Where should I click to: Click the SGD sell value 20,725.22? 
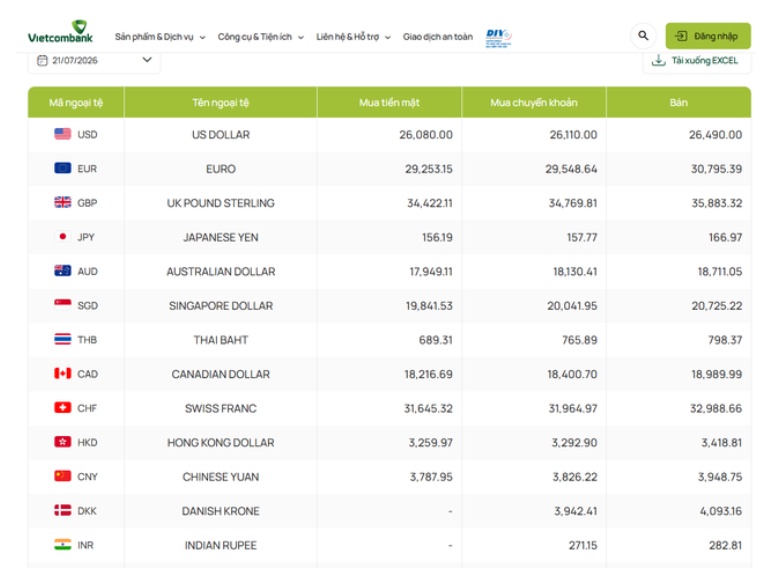tap(717, 306)
